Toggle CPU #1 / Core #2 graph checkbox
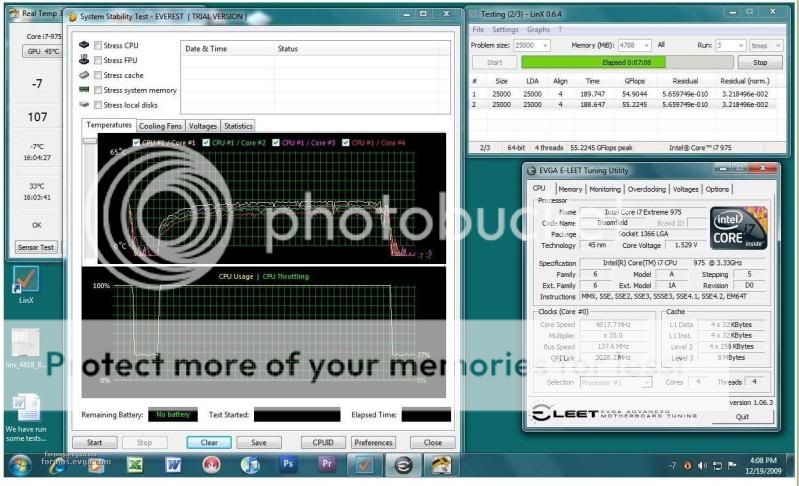This screenshot has height=486, width=799. click(208, 142)
